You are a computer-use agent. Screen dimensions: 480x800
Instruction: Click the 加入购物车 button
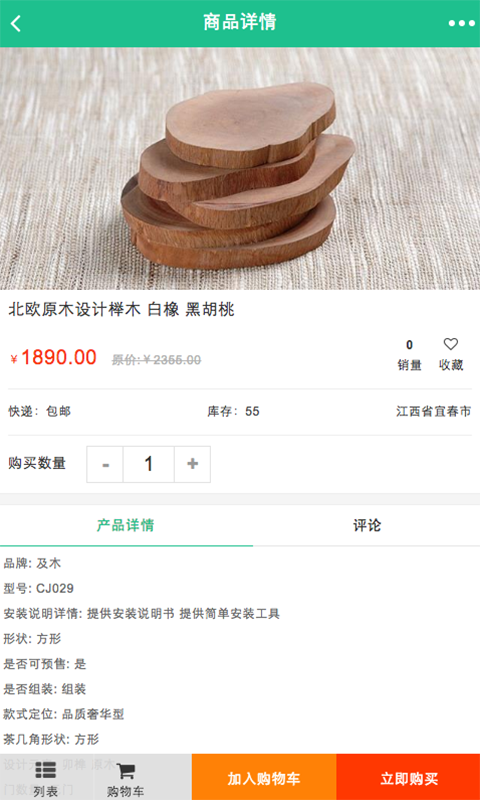[x=264, y=777]
